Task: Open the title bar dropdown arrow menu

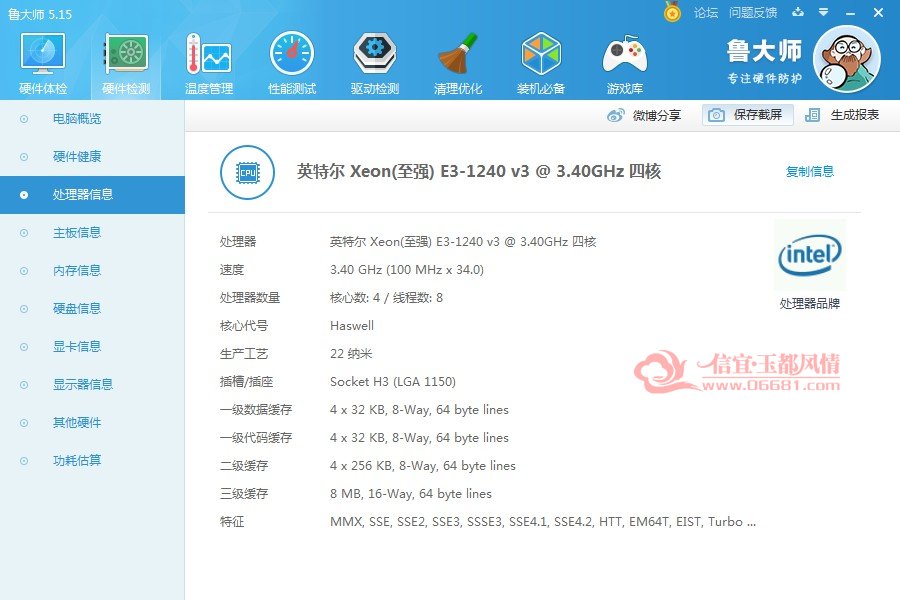Action: (x=824, y=12)
